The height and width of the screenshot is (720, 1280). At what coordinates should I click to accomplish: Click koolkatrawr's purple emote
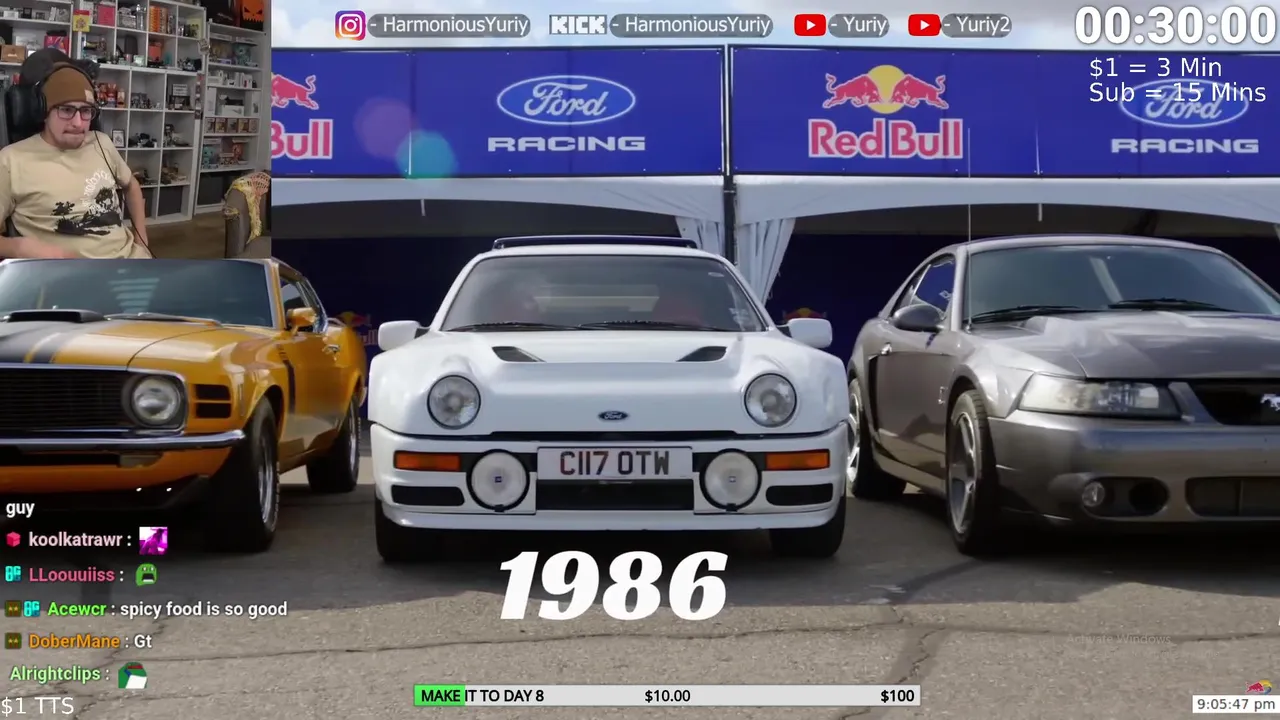(x=152, y=540)
